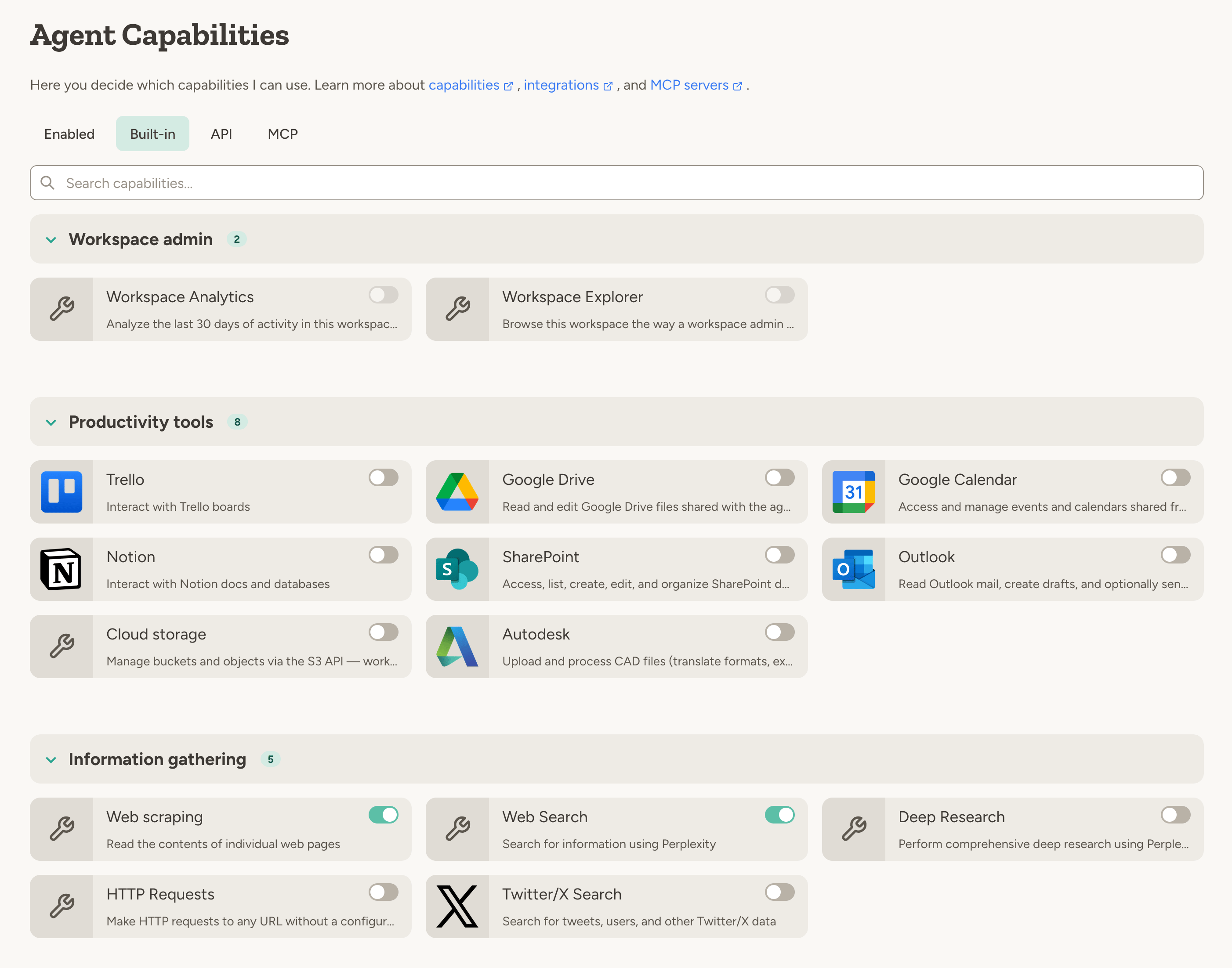Viewport: 1232px width, 968px height.
Task: Click the Trello logo icon
Action: (61, 491)
